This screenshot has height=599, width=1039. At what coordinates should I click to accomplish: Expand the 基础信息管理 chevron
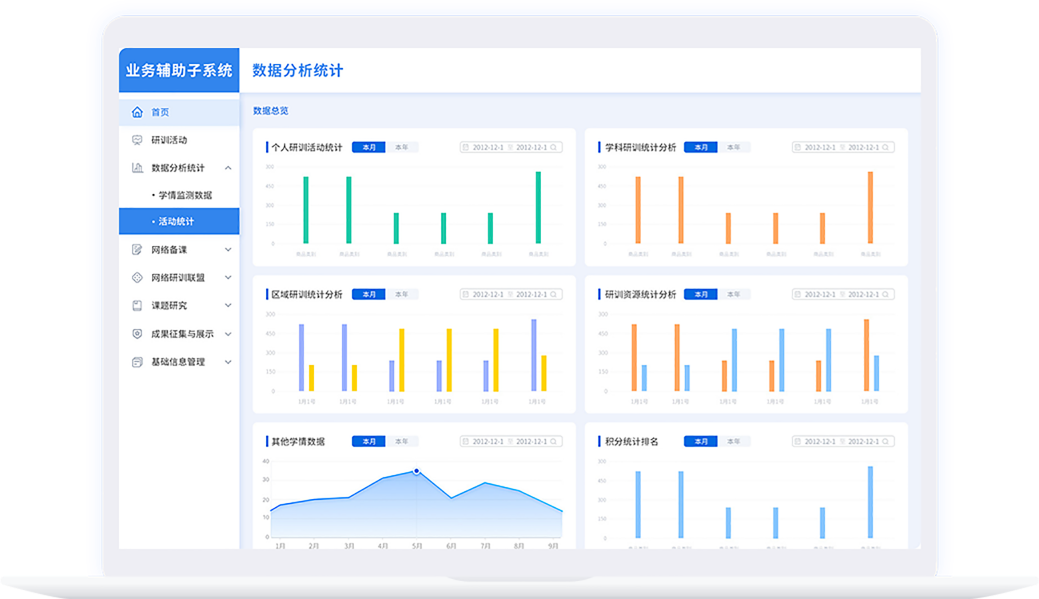pyautogui.click(x=228, y=362)
